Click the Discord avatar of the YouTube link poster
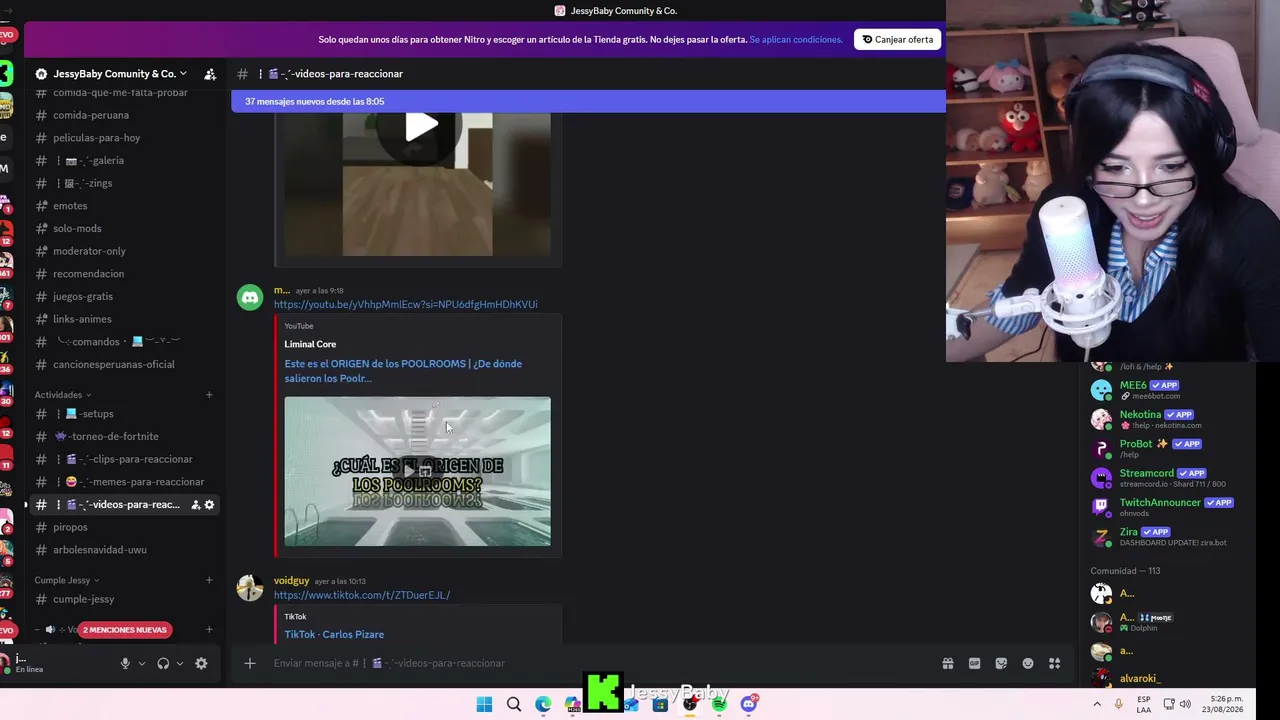The width and height of the screenshot is (1280, 720). [x=250, y=297]
